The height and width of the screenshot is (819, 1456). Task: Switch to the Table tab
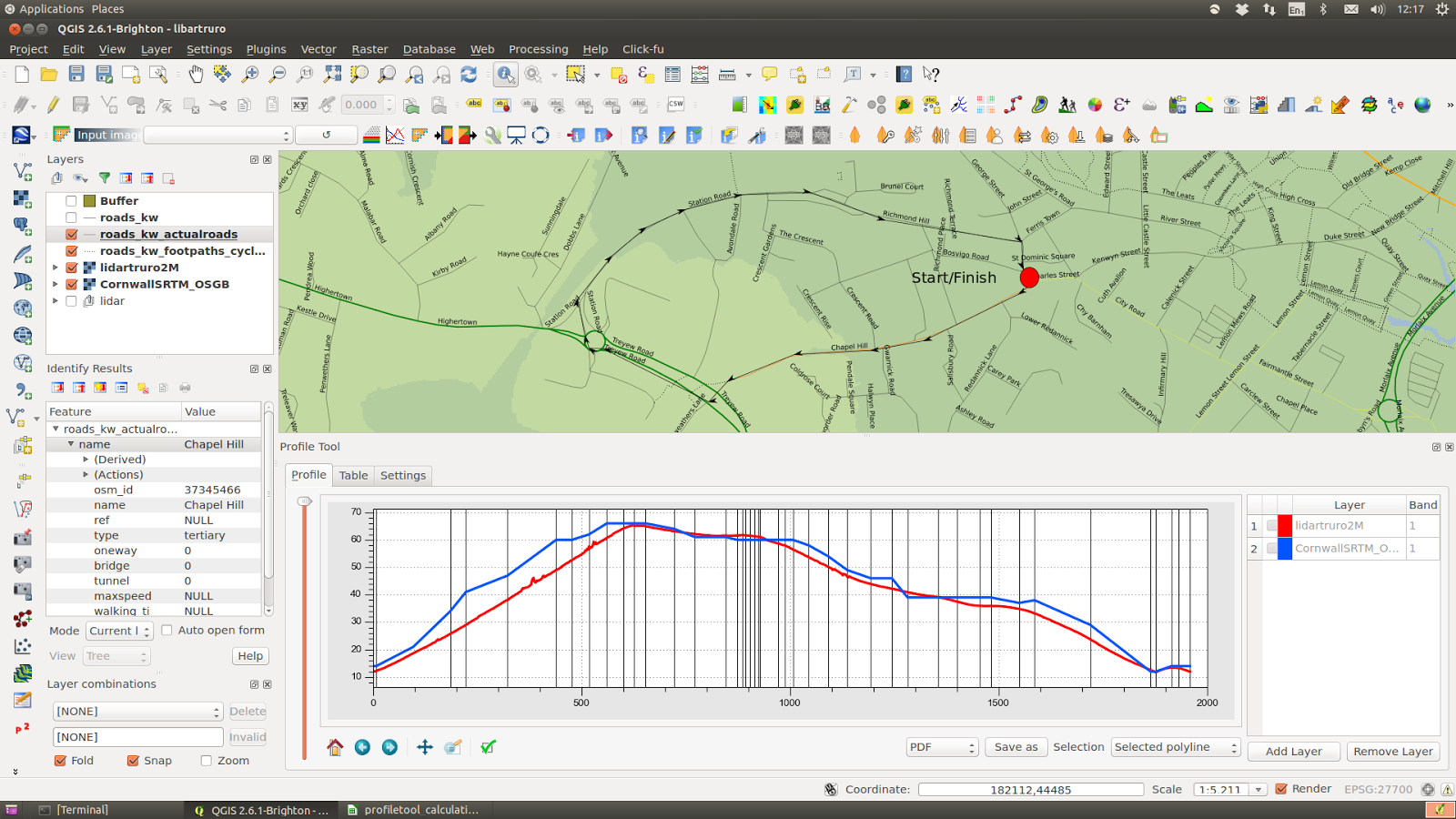[353, 475]
